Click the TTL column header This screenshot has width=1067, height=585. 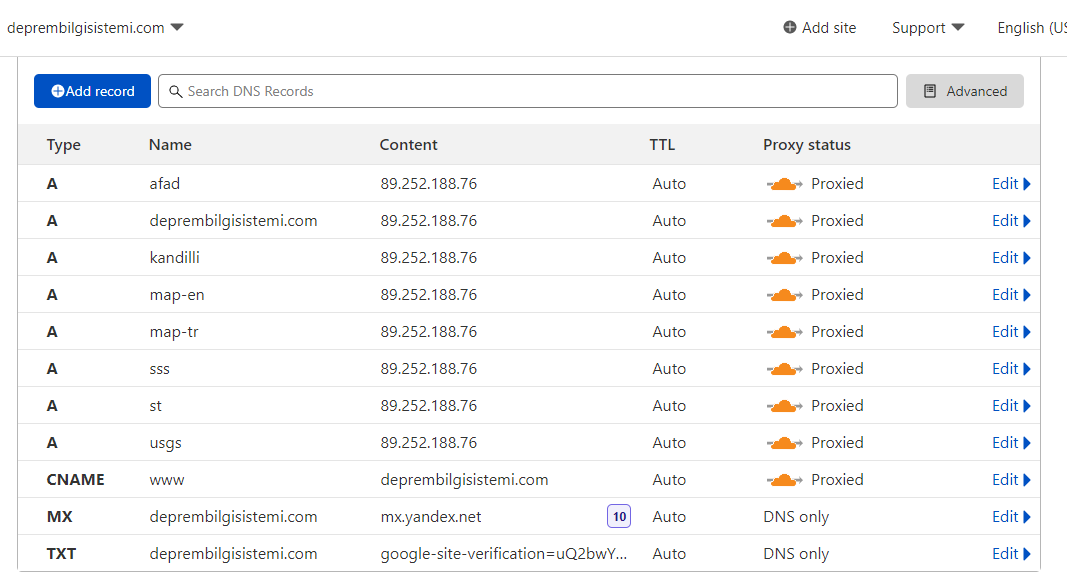pyautogui.click(x=662, y=145)
